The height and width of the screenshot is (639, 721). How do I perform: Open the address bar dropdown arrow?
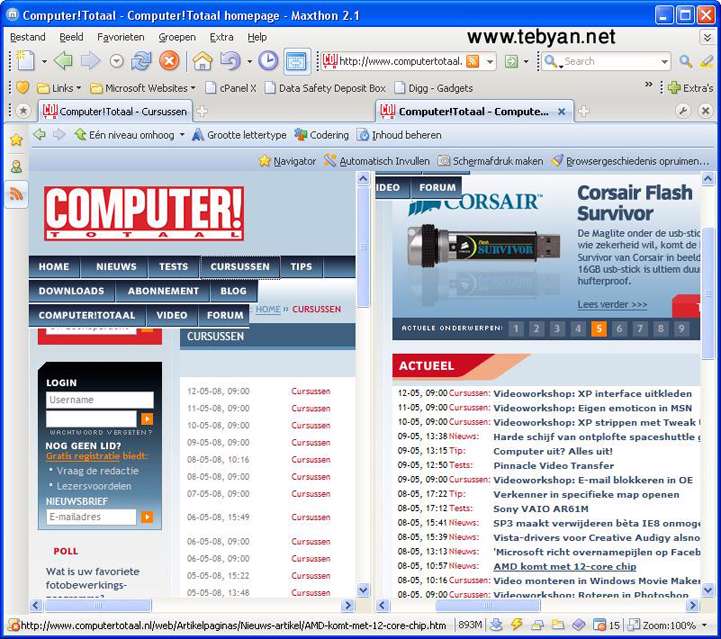[490, 61]
